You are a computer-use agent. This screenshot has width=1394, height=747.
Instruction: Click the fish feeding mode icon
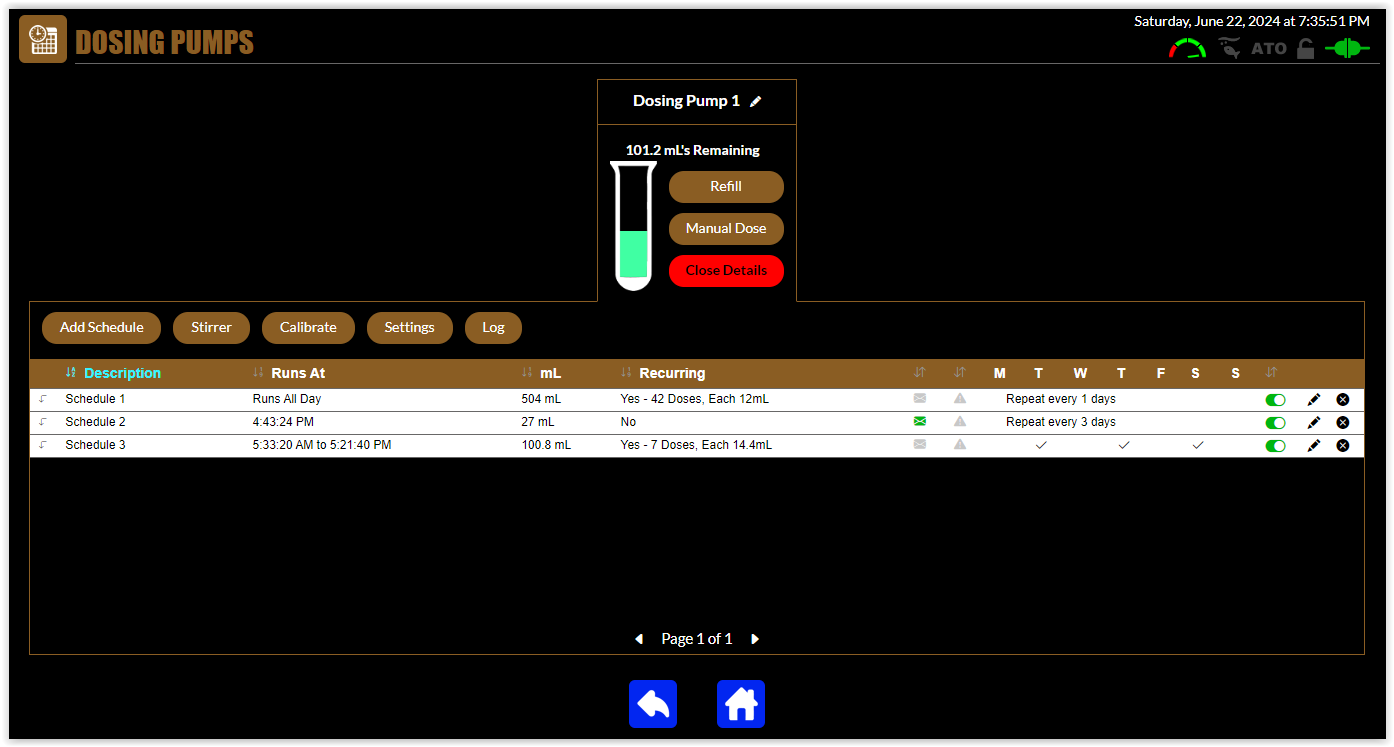point(1229,48)
